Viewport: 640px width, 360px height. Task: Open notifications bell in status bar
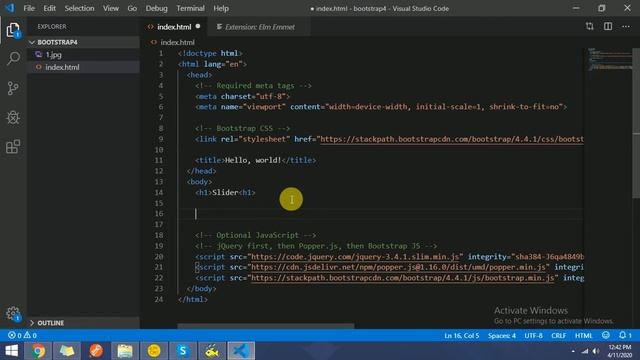tap(625, 335)
